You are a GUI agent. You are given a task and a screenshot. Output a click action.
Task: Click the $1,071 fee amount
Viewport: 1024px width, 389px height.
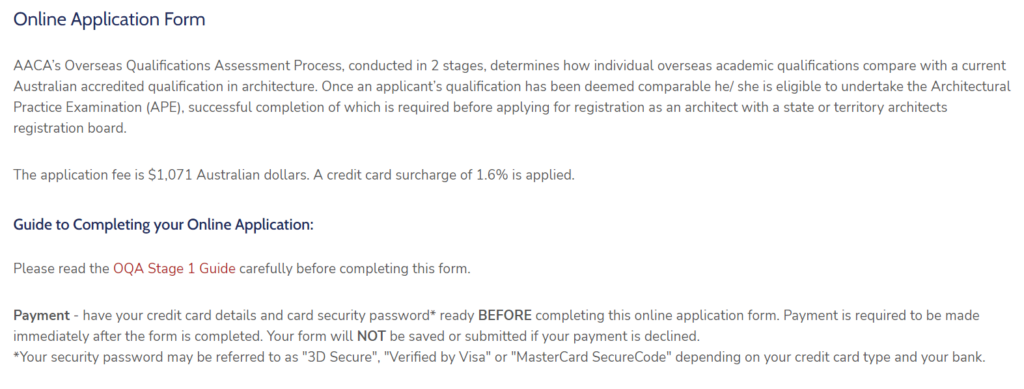coord(170,175)
